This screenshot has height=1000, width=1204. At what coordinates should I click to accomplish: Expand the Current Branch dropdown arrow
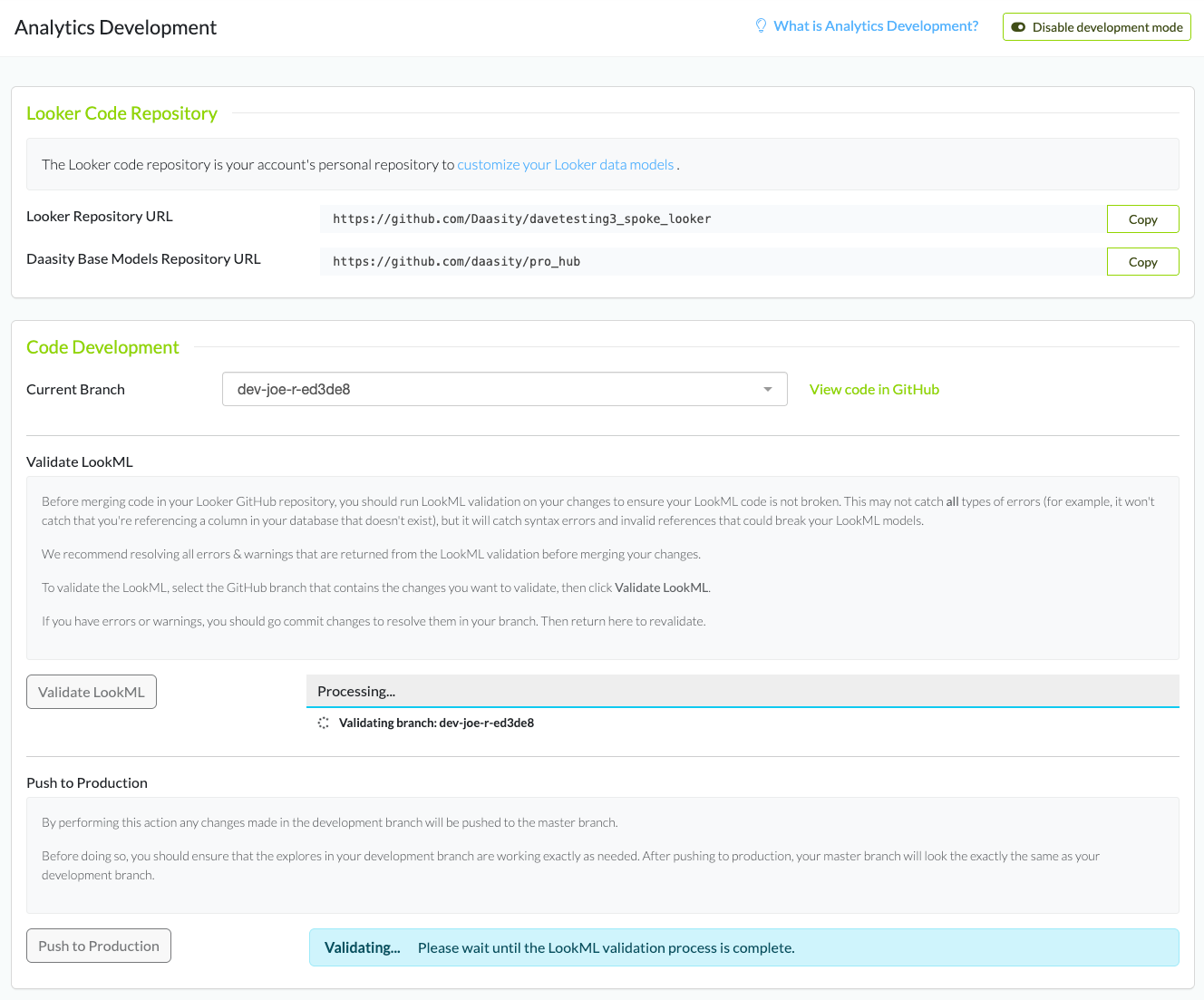coord(768,390)
